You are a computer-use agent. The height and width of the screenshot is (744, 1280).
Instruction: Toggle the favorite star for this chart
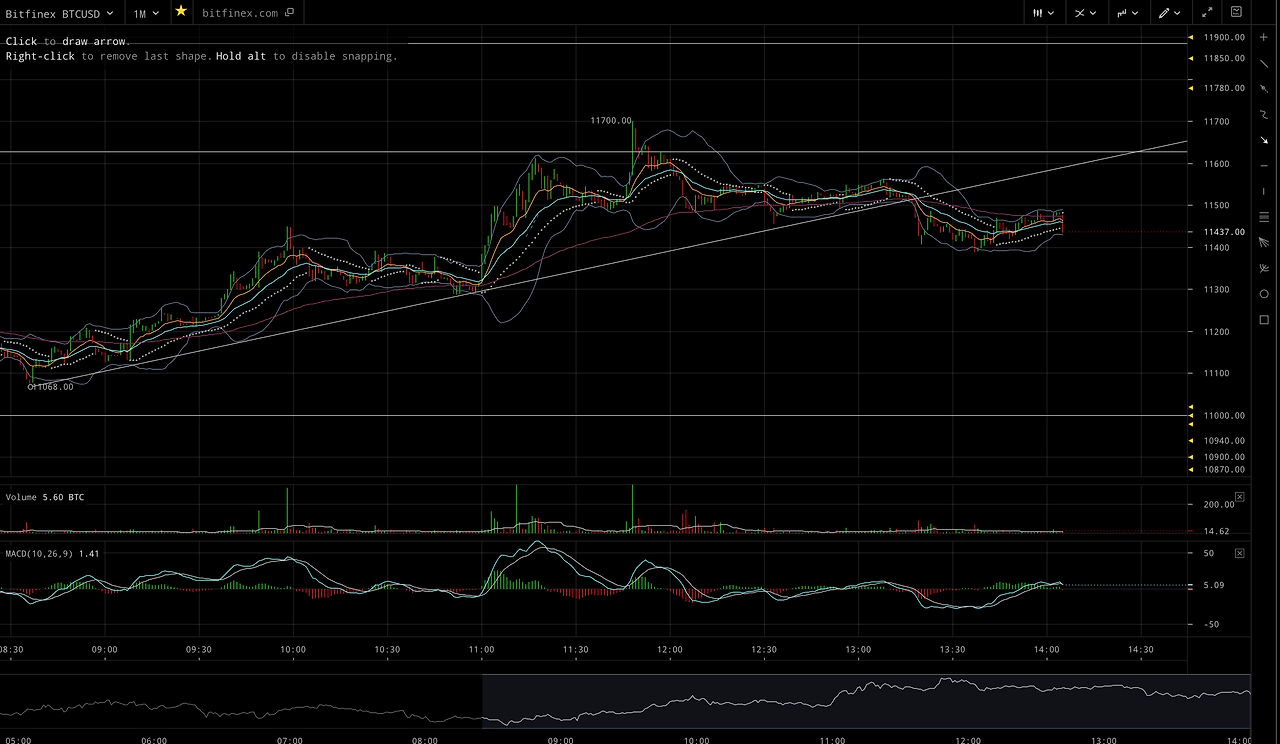tap(181, 12)
